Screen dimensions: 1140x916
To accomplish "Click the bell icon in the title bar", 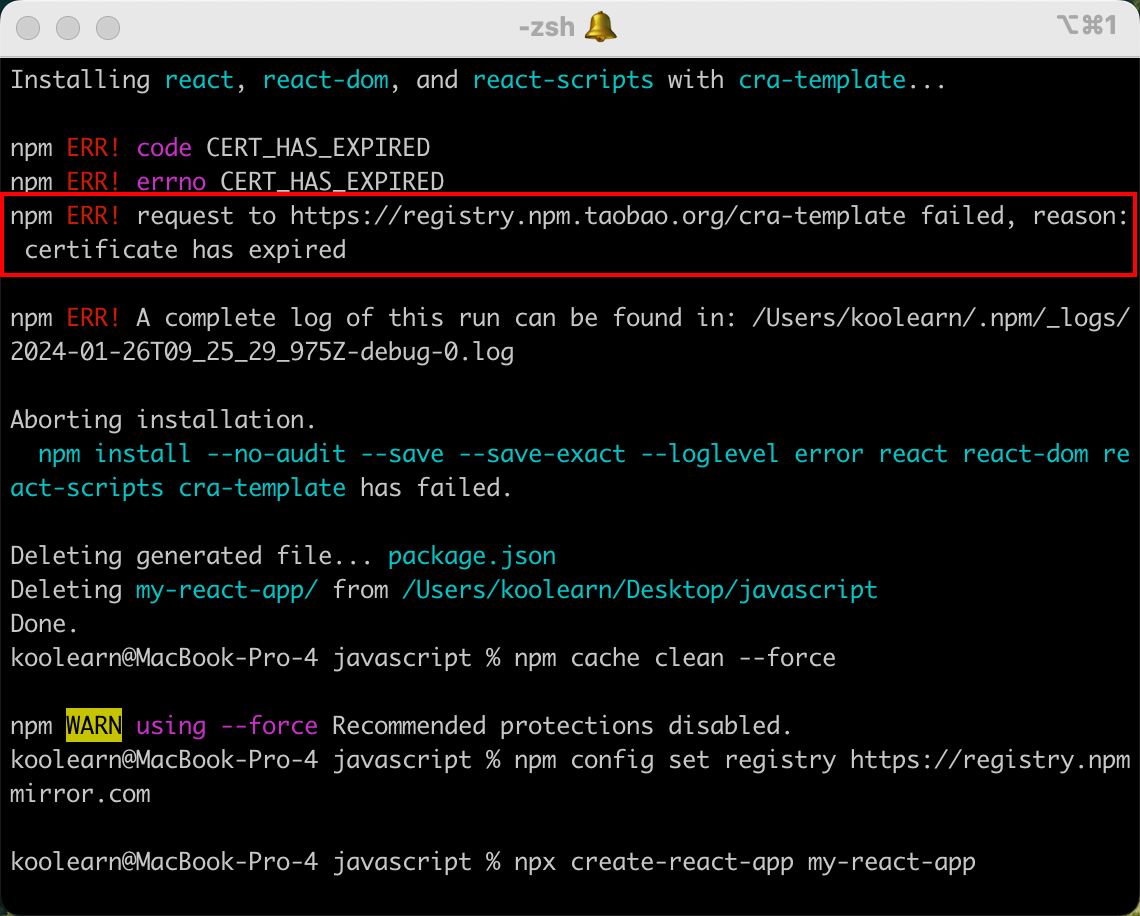I will point(600,28).
